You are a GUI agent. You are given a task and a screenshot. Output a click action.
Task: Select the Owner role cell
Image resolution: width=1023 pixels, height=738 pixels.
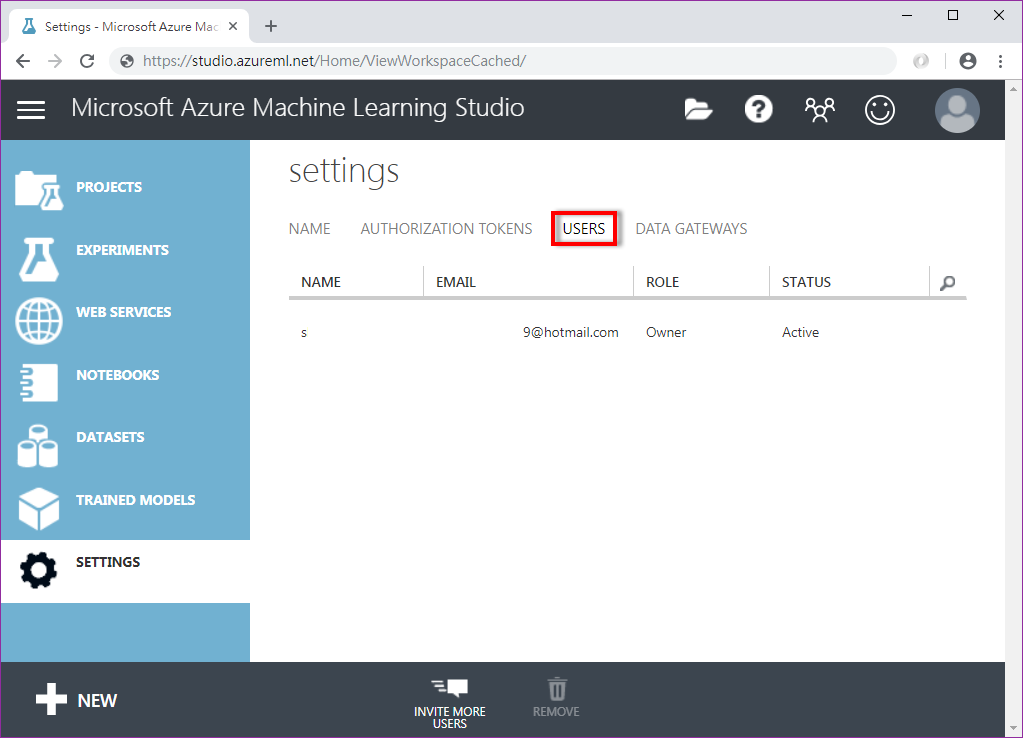coord(666,332)
